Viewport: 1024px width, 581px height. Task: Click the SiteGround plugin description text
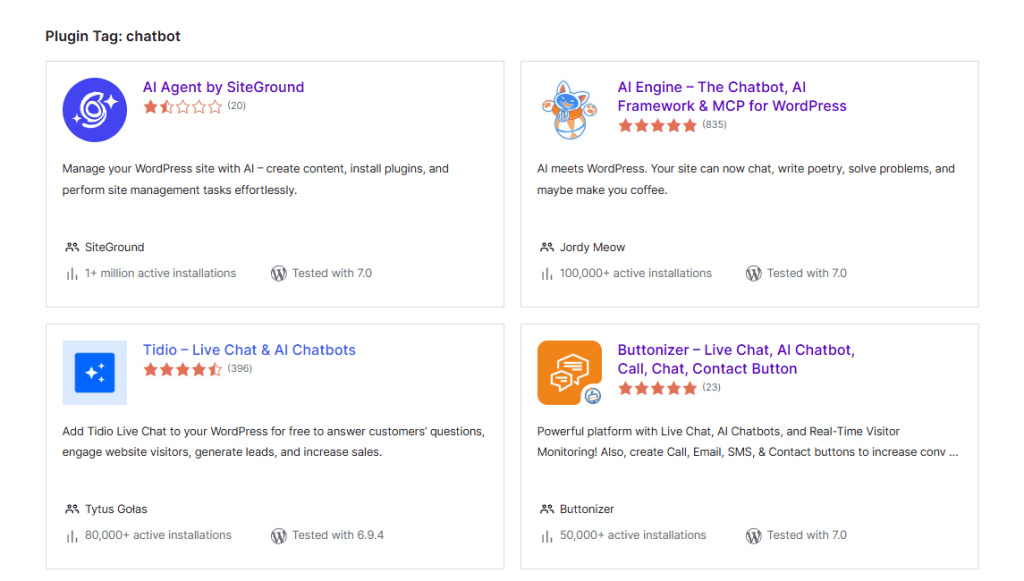tap(255, 180)
